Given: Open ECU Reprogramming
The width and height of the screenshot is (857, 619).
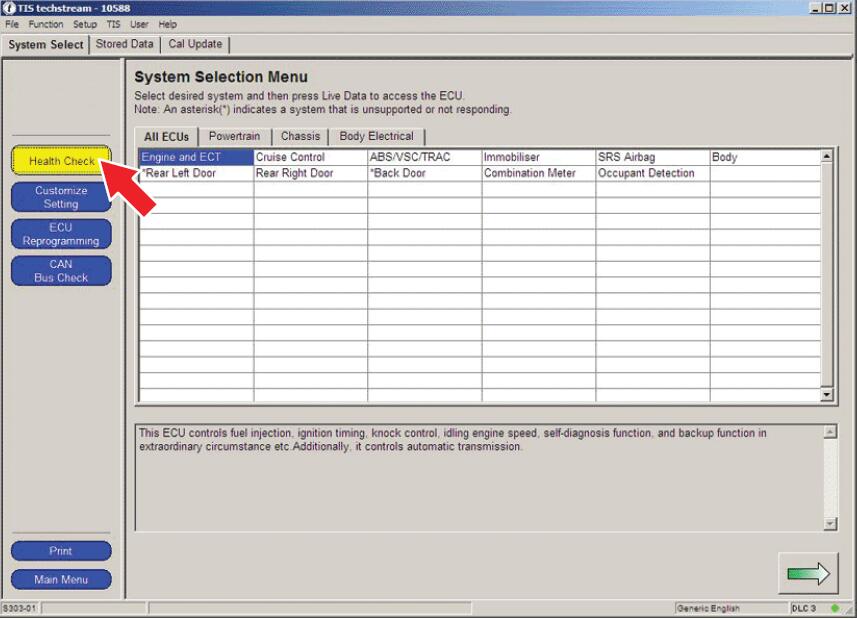Looking at the screenshot, I should [61, 234].
